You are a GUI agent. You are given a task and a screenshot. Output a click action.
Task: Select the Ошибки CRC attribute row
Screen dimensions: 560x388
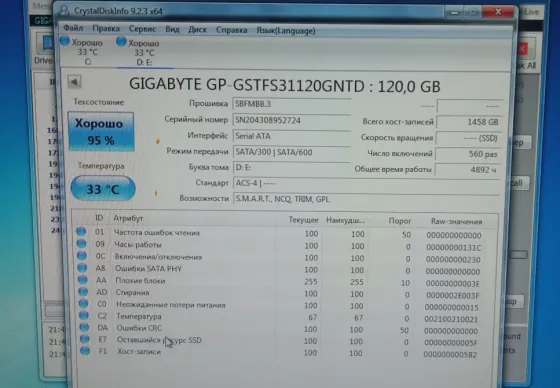tap(284, 329)
